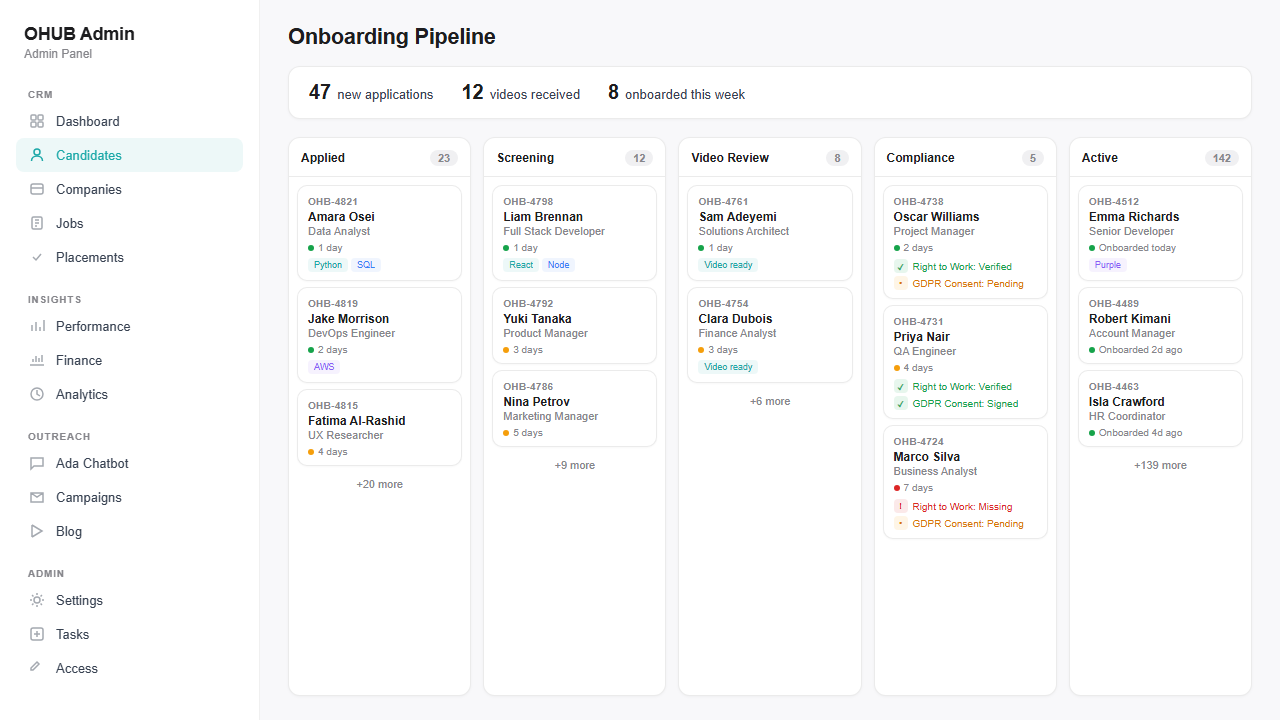The height and width of the screenshot is (720, 1280).
Task: Open the Campaigns page
Action: coord(129,497)
